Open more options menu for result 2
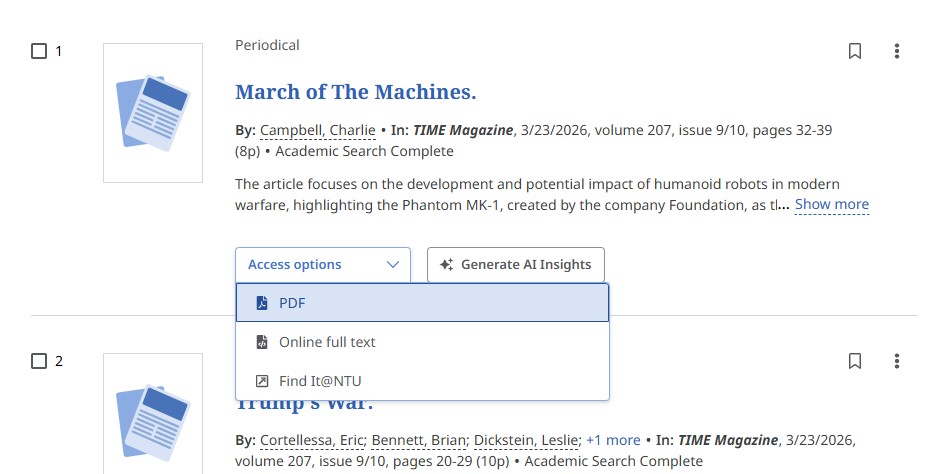This screenshot has height=474, width=931. [897, 361]
